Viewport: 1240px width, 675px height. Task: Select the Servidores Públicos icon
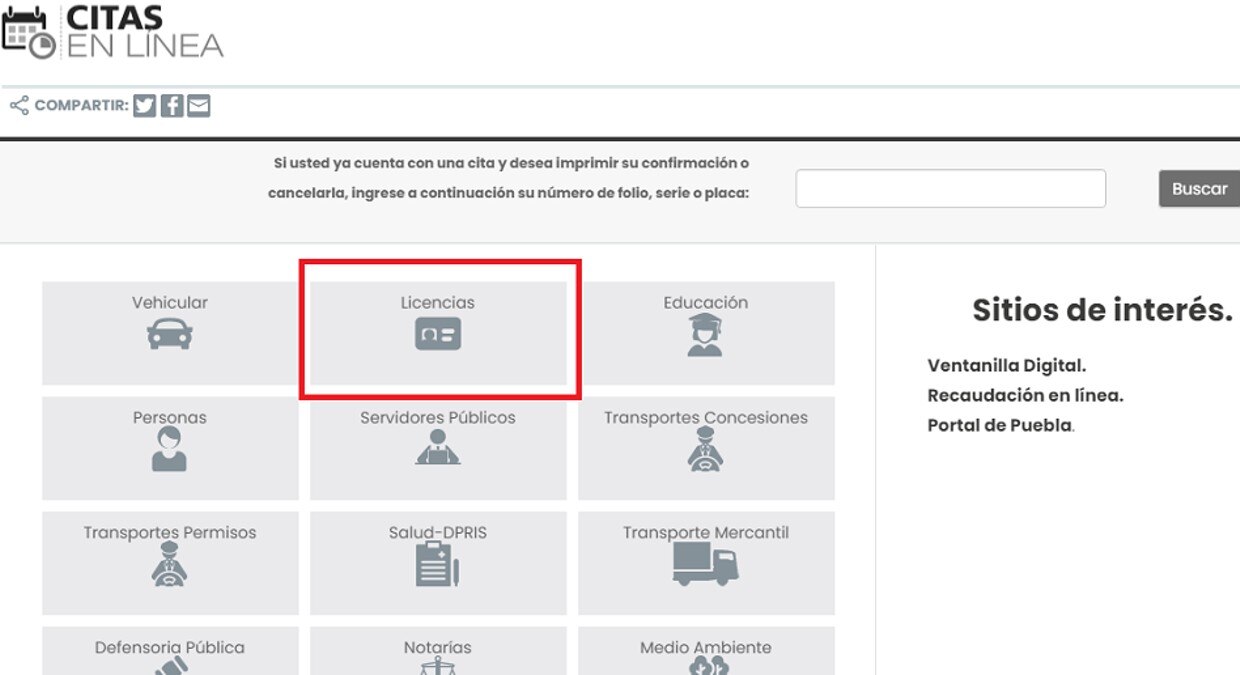[438, 448]
